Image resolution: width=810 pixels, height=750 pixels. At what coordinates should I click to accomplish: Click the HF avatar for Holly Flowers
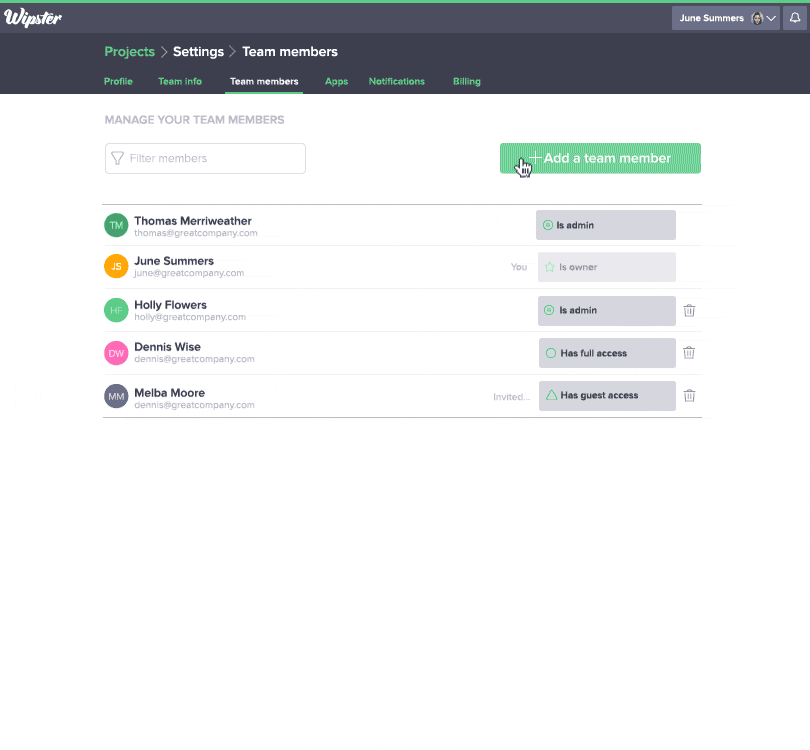[x=116, y=310]
